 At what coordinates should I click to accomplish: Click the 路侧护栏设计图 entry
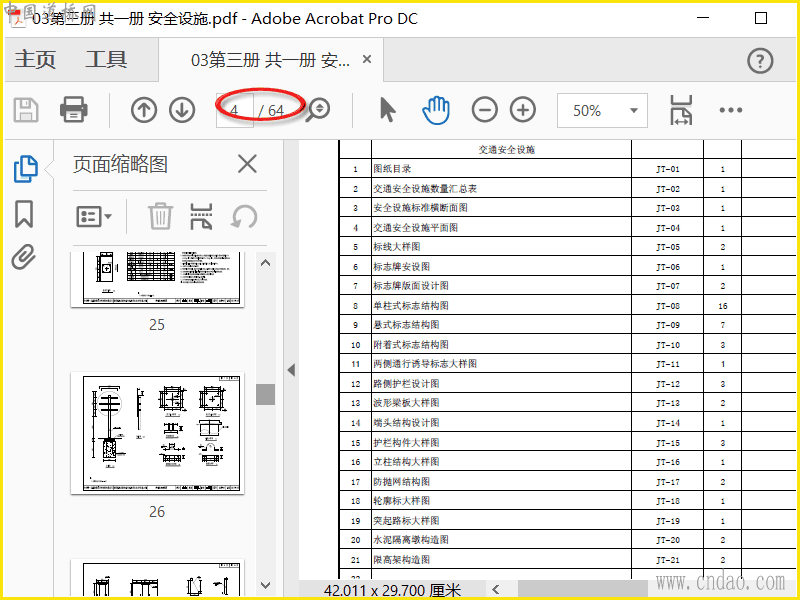pyautogui.click(x=406, y=384)
